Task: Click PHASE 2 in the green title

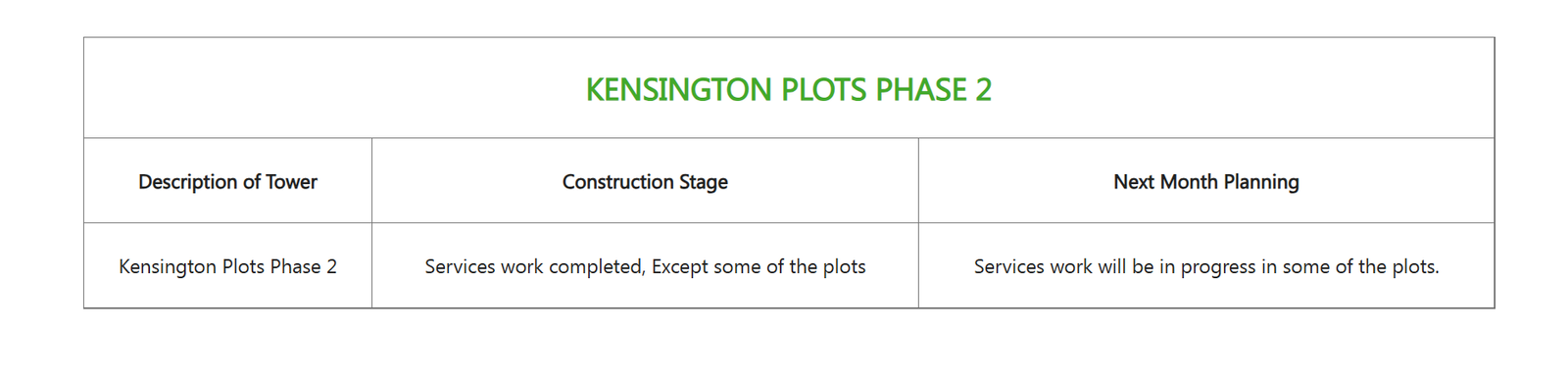Action: 933,90
